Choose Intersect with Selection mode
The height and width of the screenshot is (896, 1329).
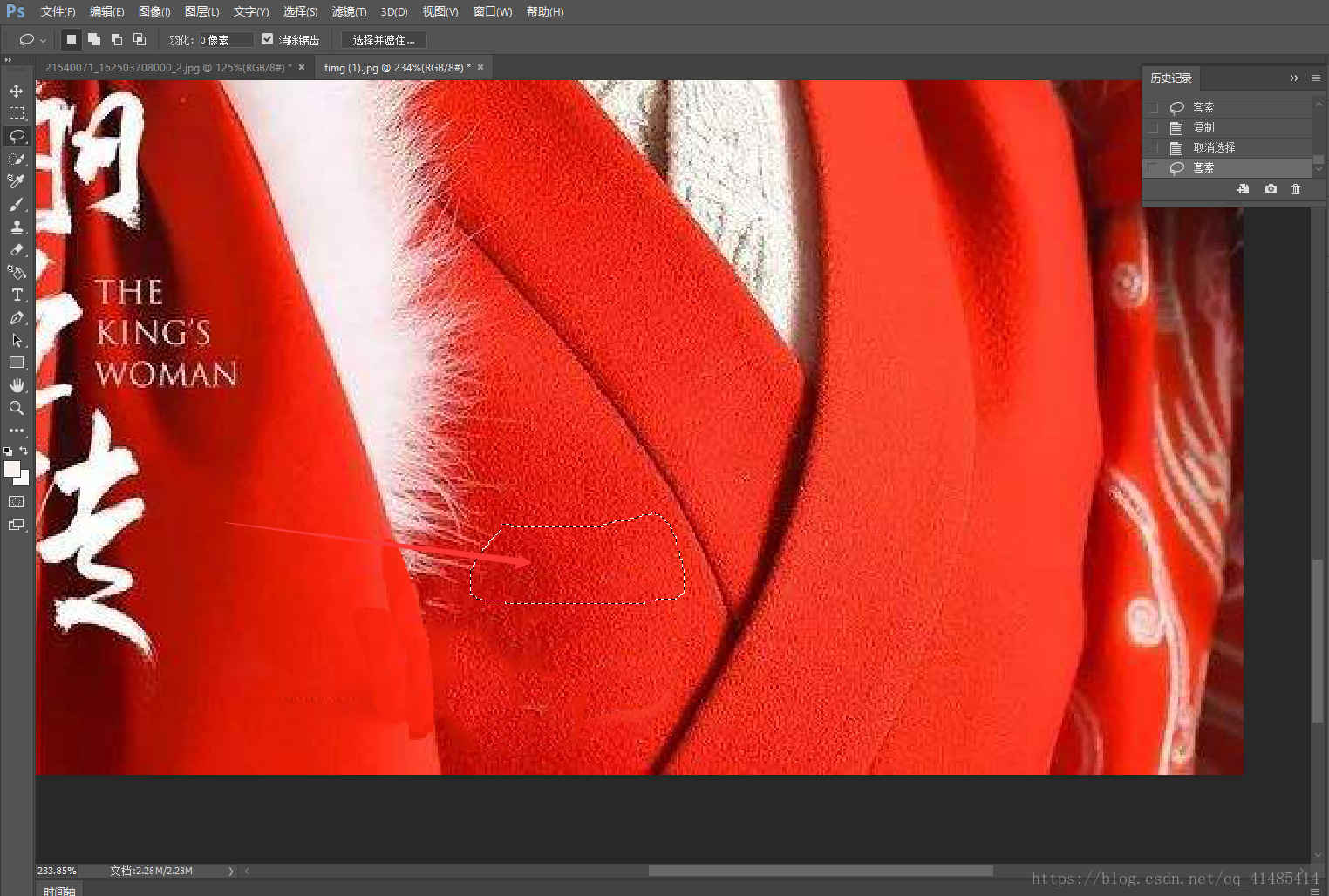point(140,39)
